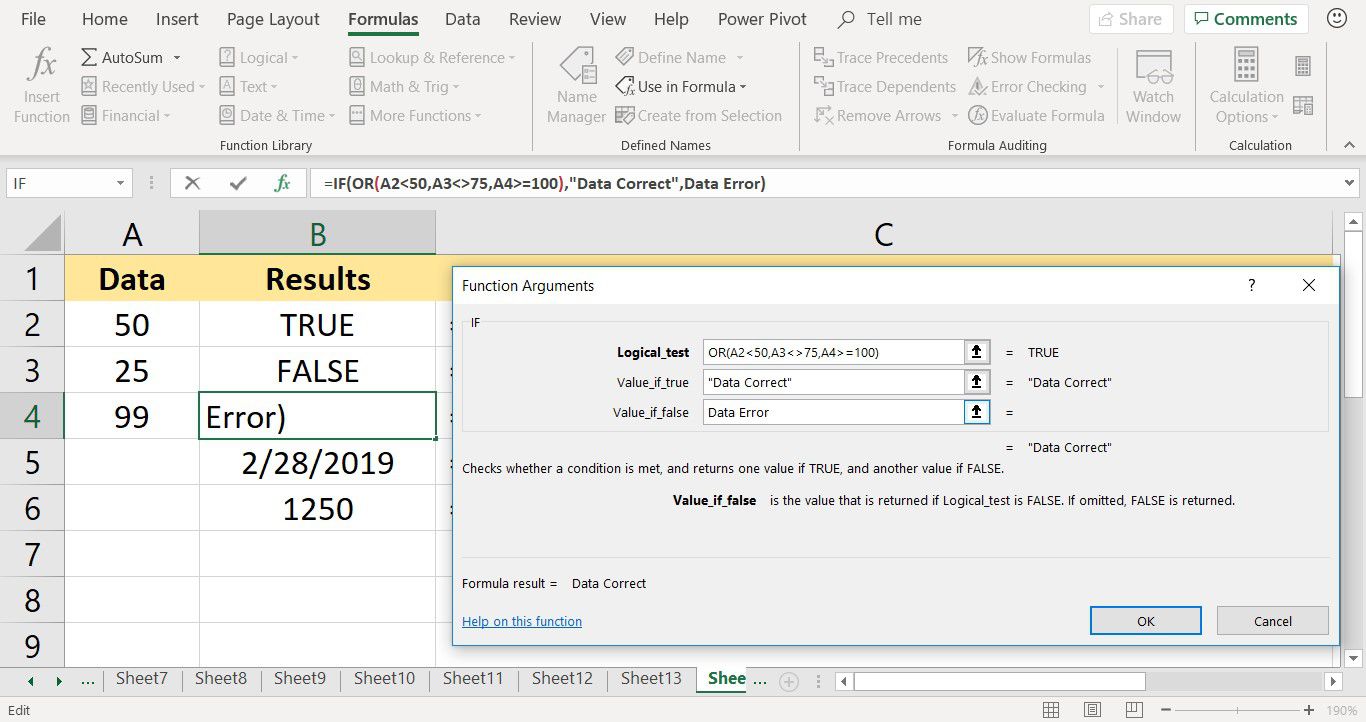
Task: Click the Value_if_false input field
Action: coord(833,412)
